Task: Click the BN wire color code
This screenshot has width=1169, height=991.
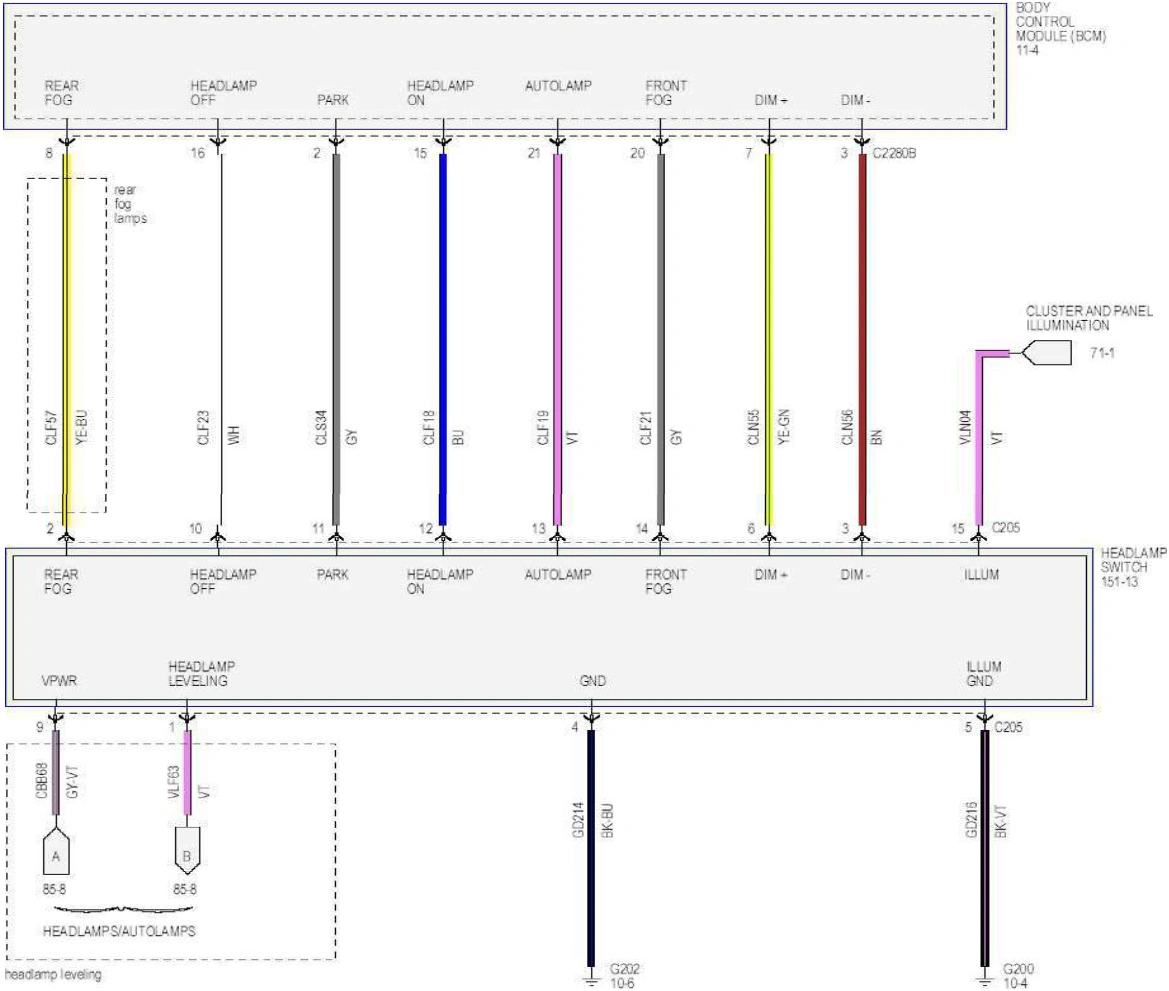Action: [877, 437]
